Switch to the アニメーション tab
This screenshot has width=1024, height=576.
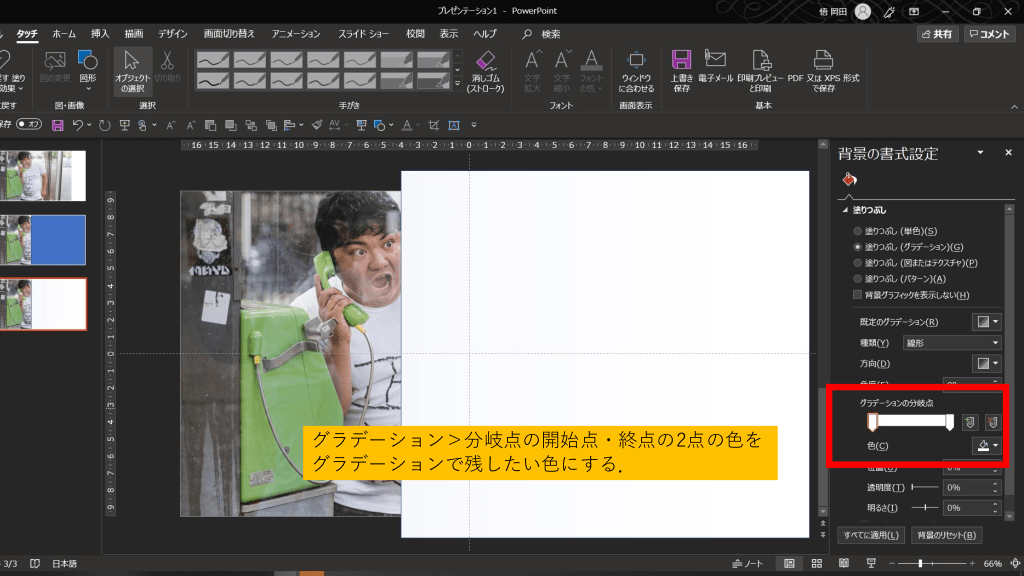tap(296, 33)
